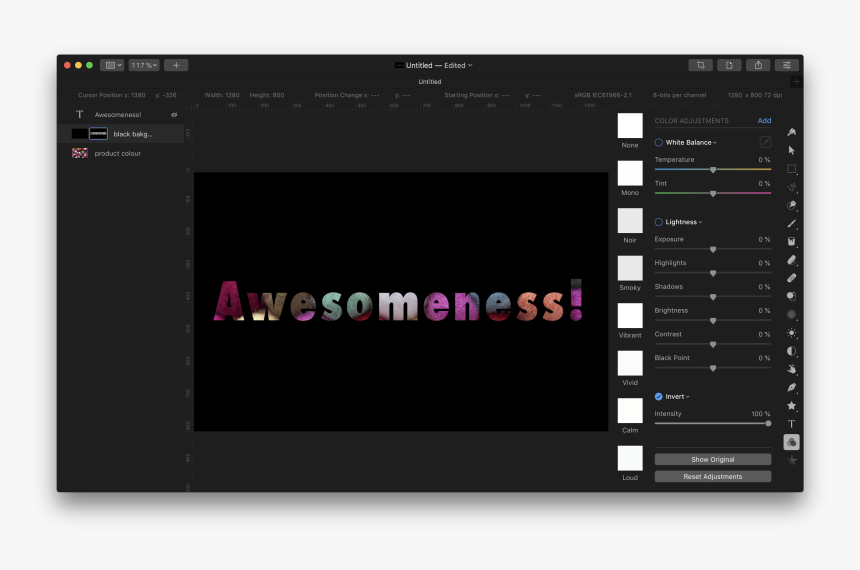Click the Invert Intensity slider handle
This screenshot has width=860, height=570.
pos(768,424)
